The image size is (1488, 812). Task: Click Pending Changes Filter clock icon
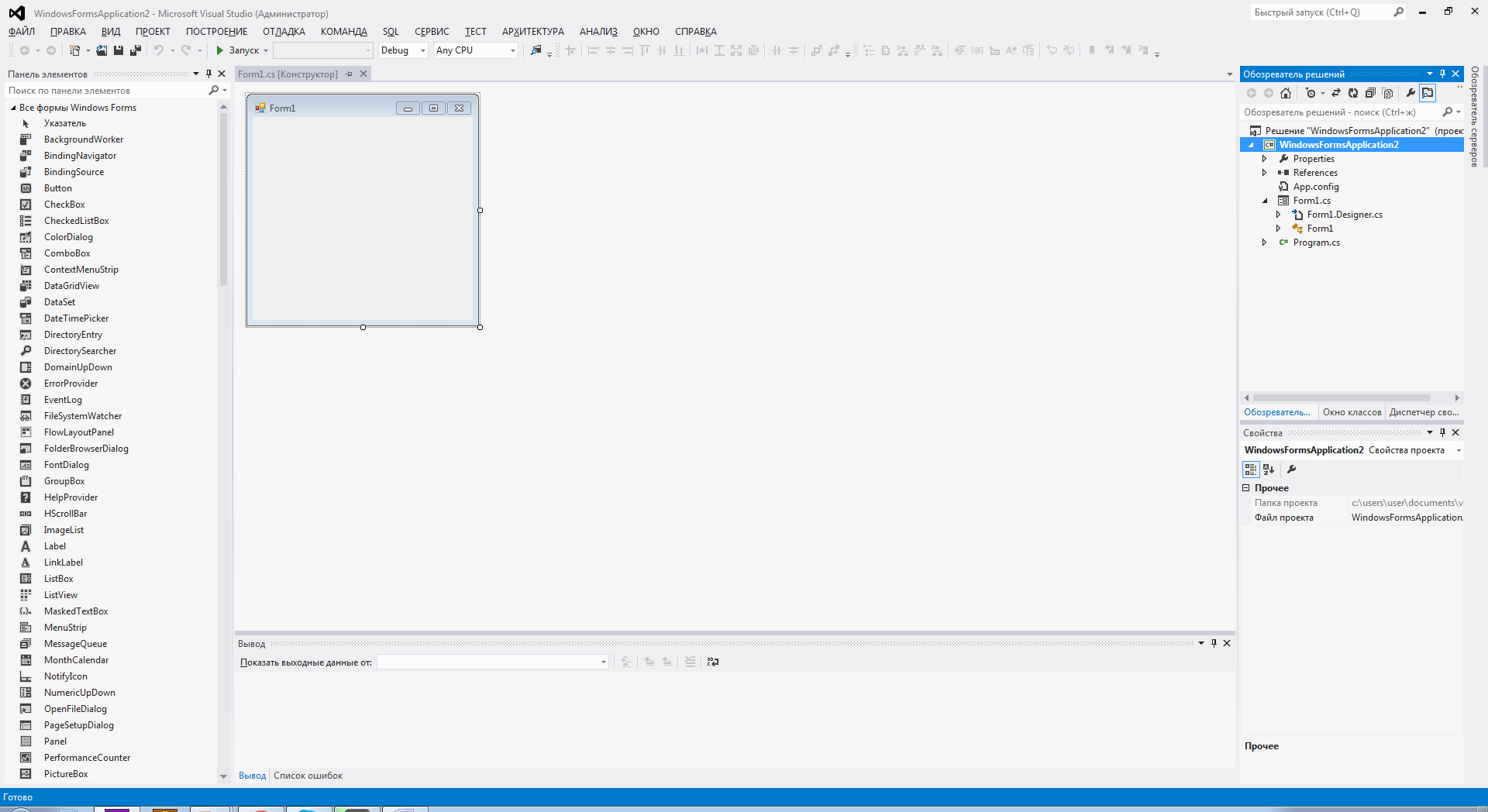[1311, 93]
